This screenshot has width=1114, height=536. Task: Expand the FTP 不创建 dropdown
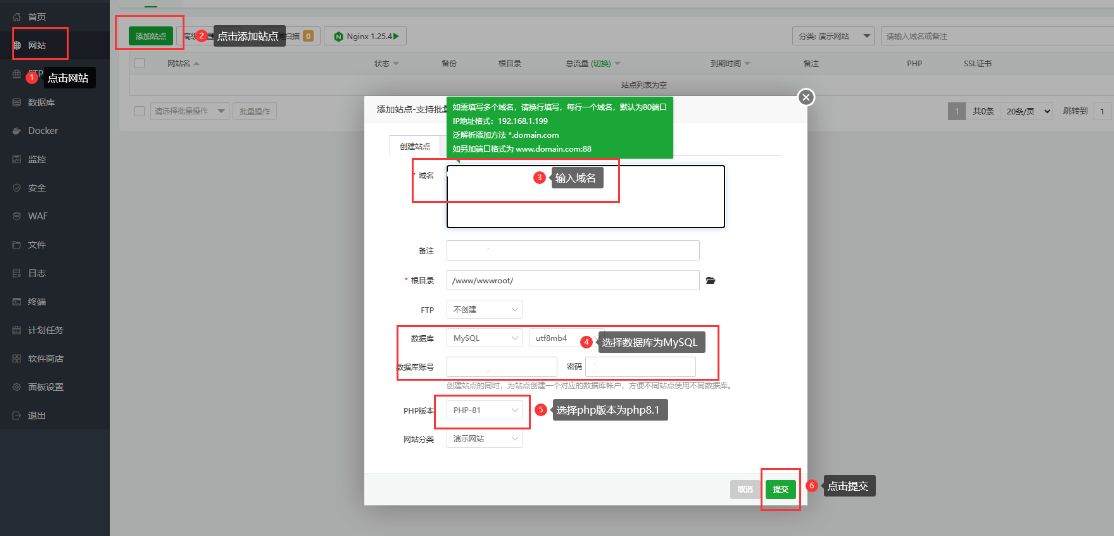[484, 310]
